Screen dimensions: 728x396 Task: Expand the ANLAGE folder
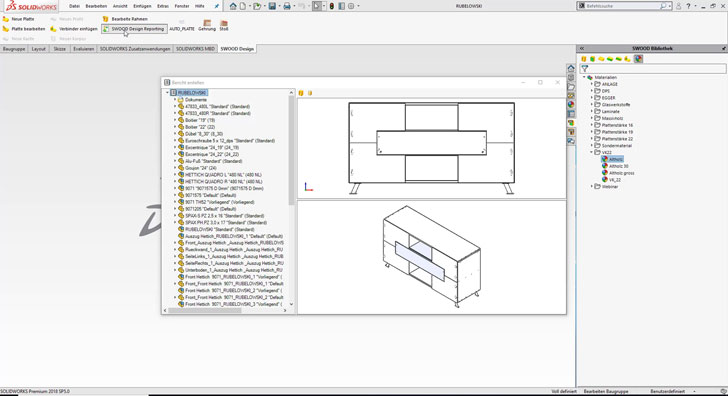(592, 84)
